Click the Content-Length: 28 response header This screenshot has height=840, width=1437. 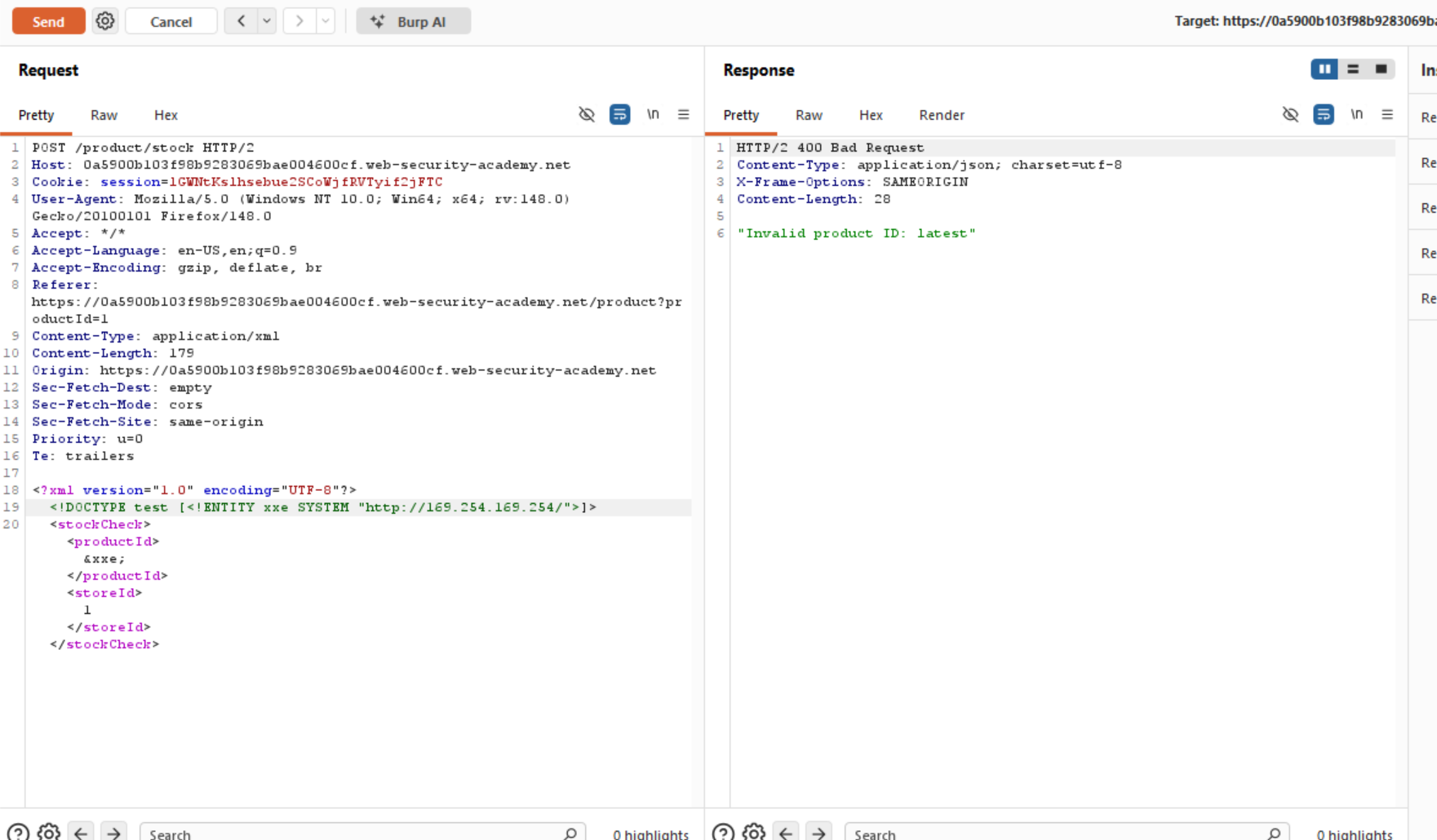[814, 199]
